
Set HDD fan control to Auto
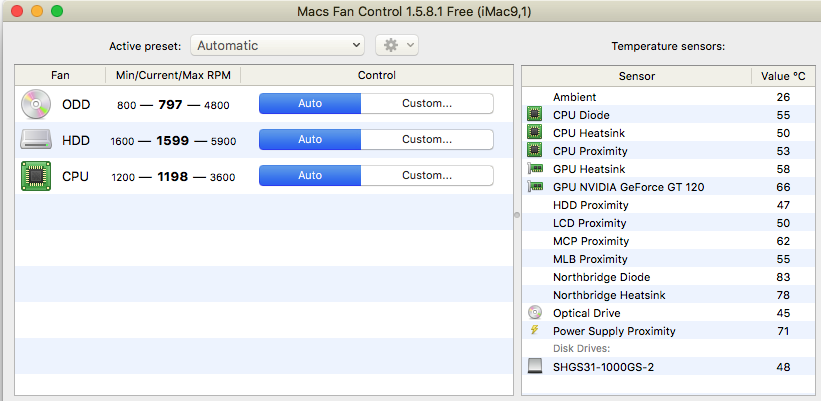click(x=310, y=140)
